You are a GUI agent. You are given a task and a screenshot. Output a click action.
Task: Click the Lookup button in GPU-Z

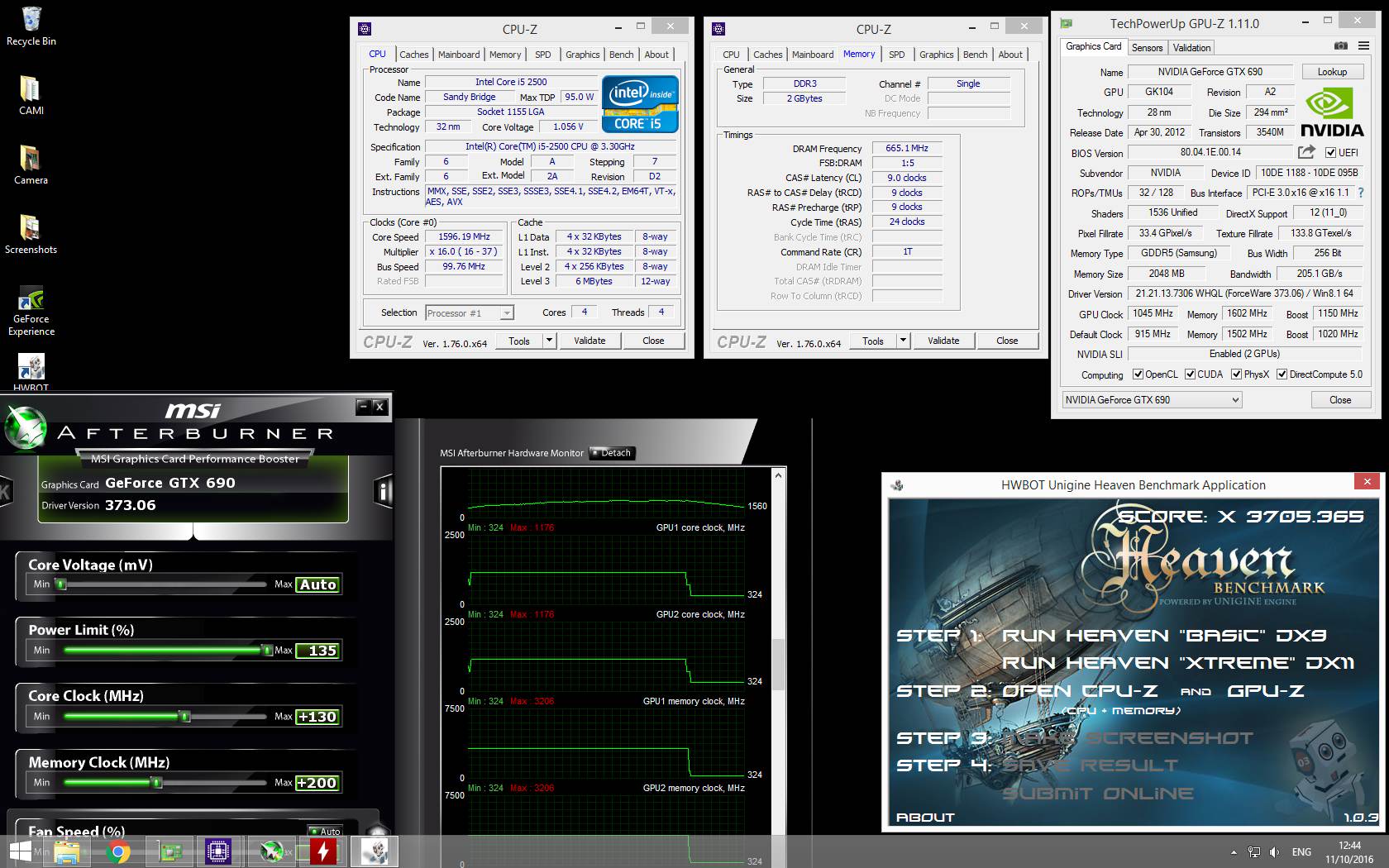click(x=1332, y=72)
